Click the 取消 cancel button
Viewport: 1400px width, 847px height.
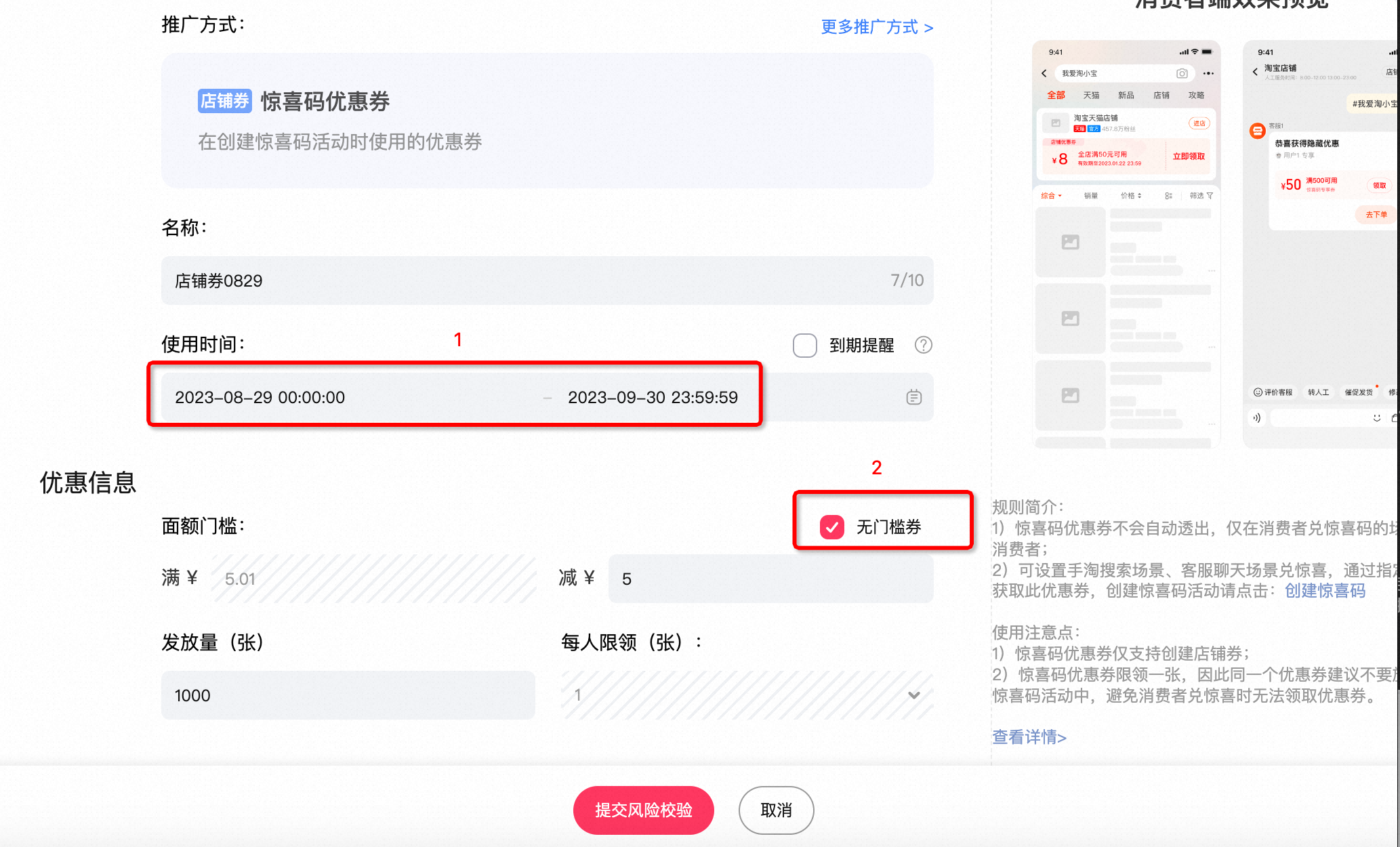pyautogui.click(x=776, y=810)
